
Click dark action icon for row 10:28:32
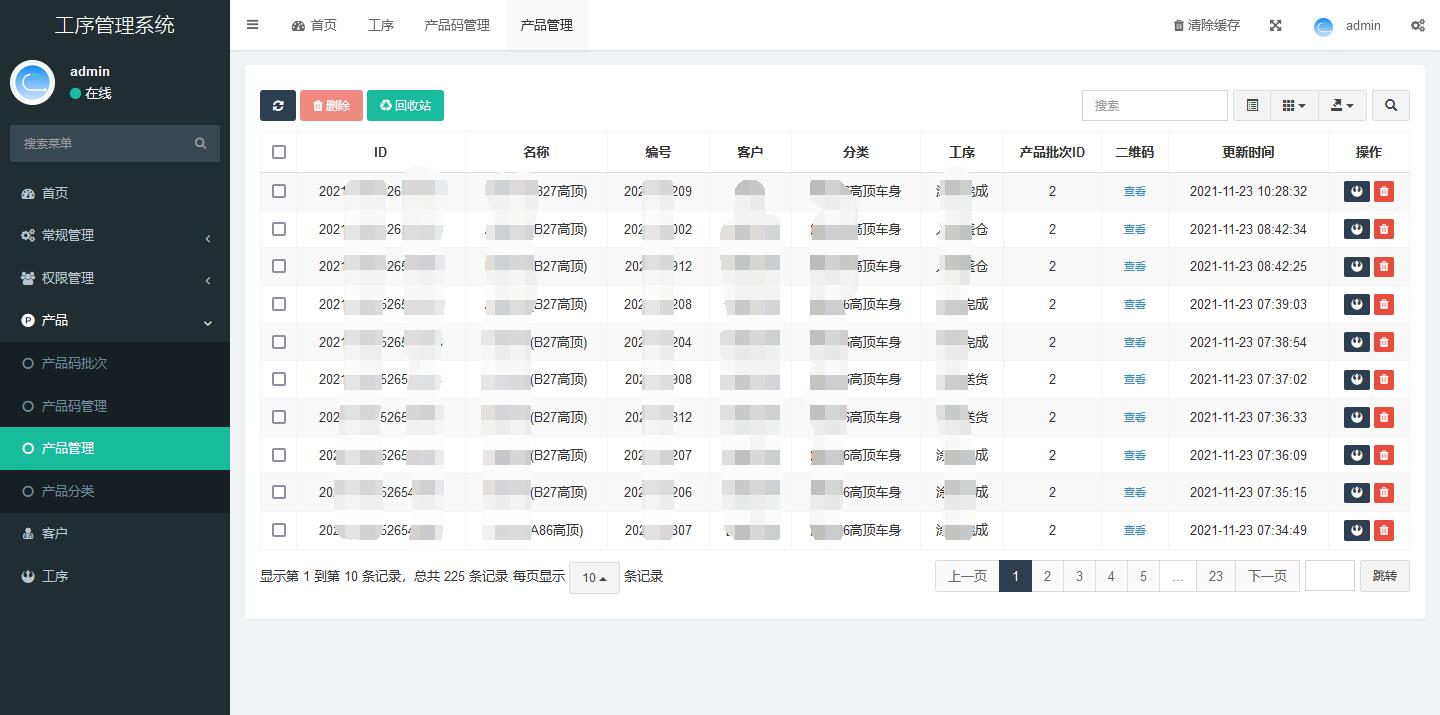point(1357,191)
